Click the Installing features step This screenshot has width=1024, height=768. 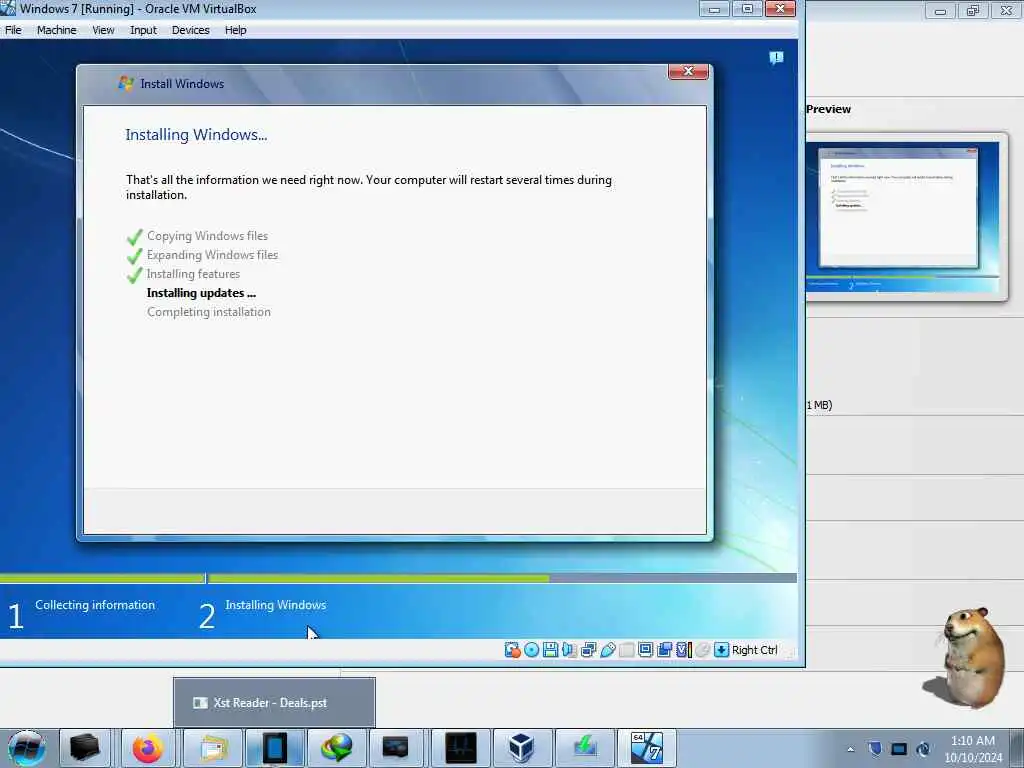193,274
